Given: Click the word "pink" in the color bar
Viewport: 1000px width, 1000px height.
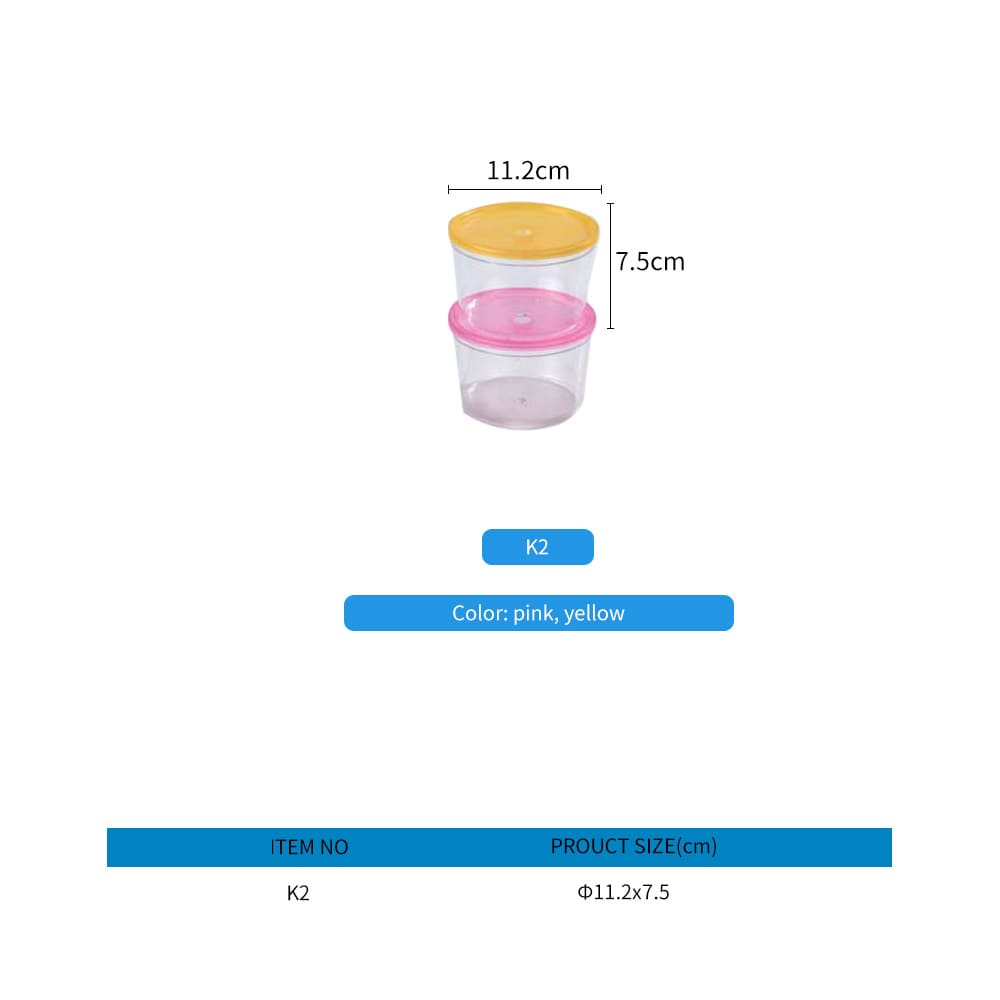Looking at the screenshot, I should (535, 613).
